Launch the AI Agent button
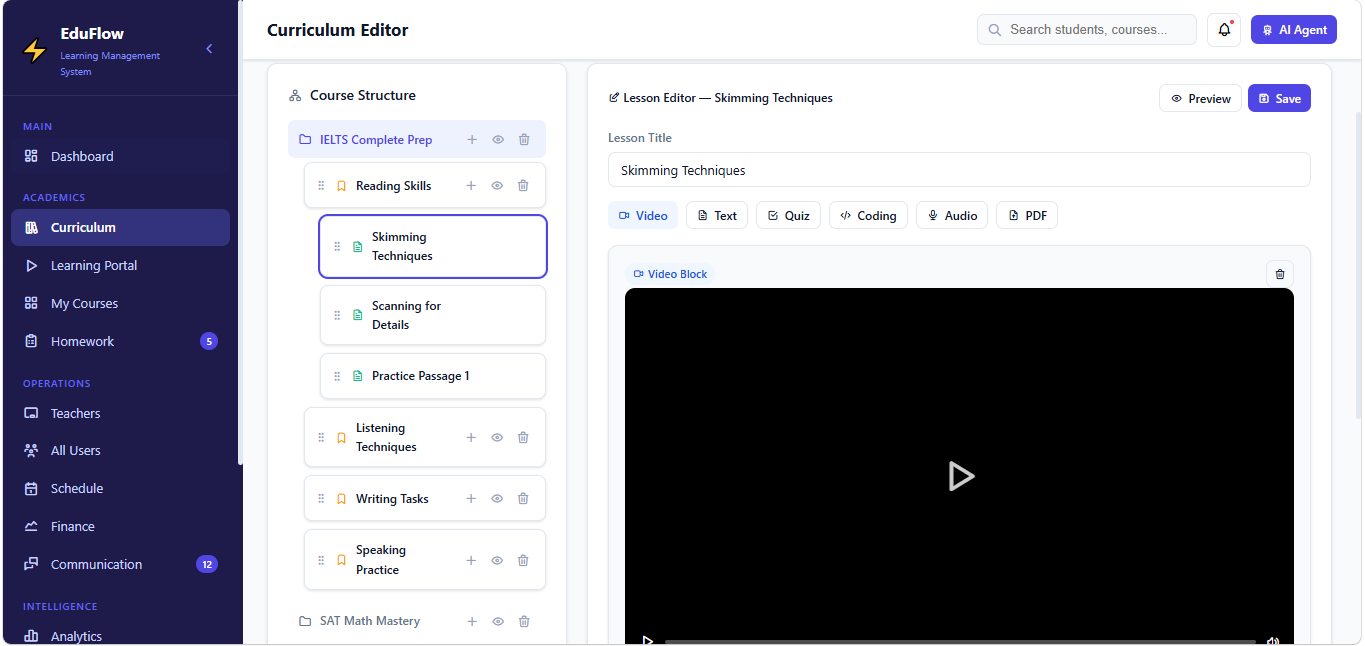 [x=1294, y=30]
